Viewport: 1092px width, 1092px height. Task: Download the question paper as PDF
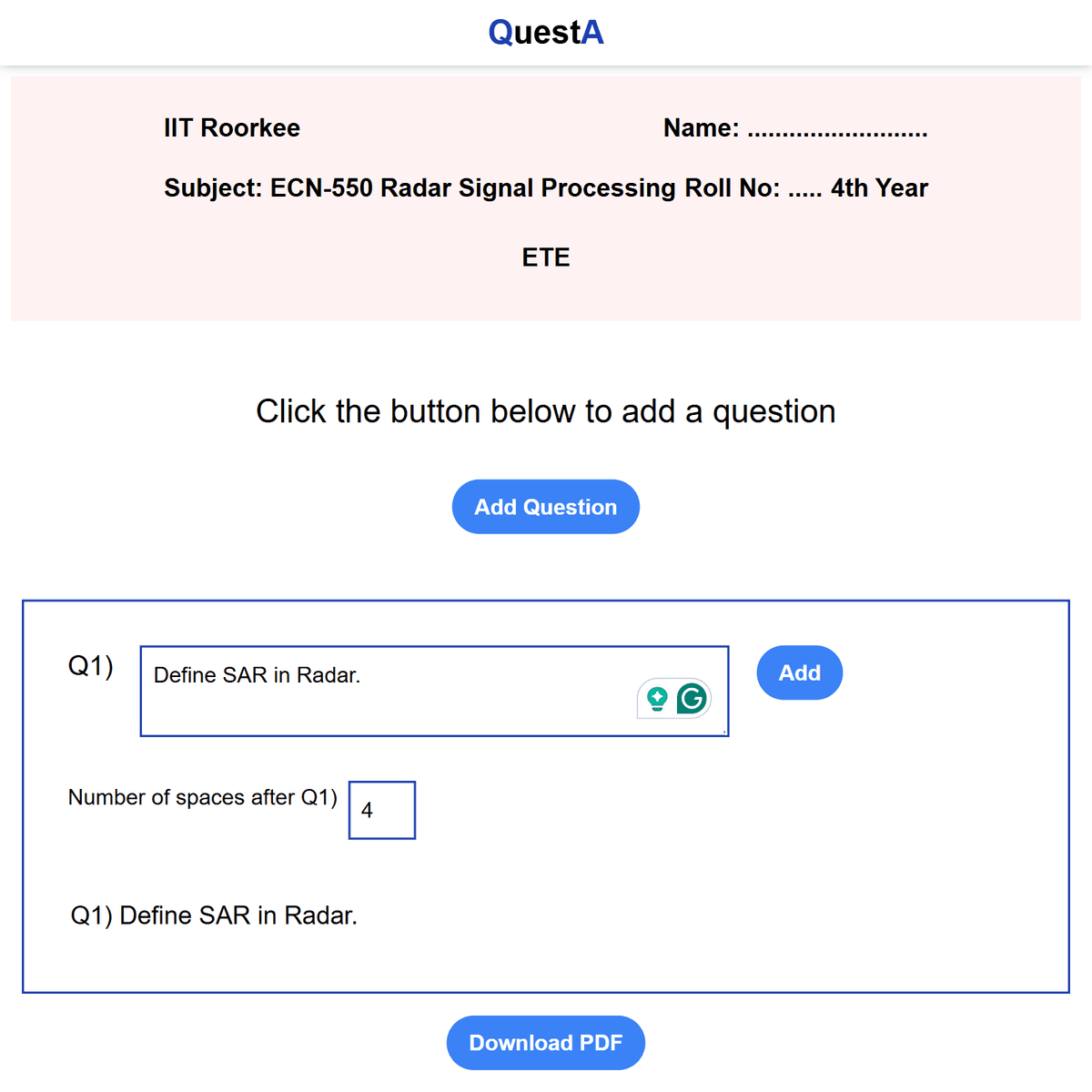click(x=546, y=1043)
